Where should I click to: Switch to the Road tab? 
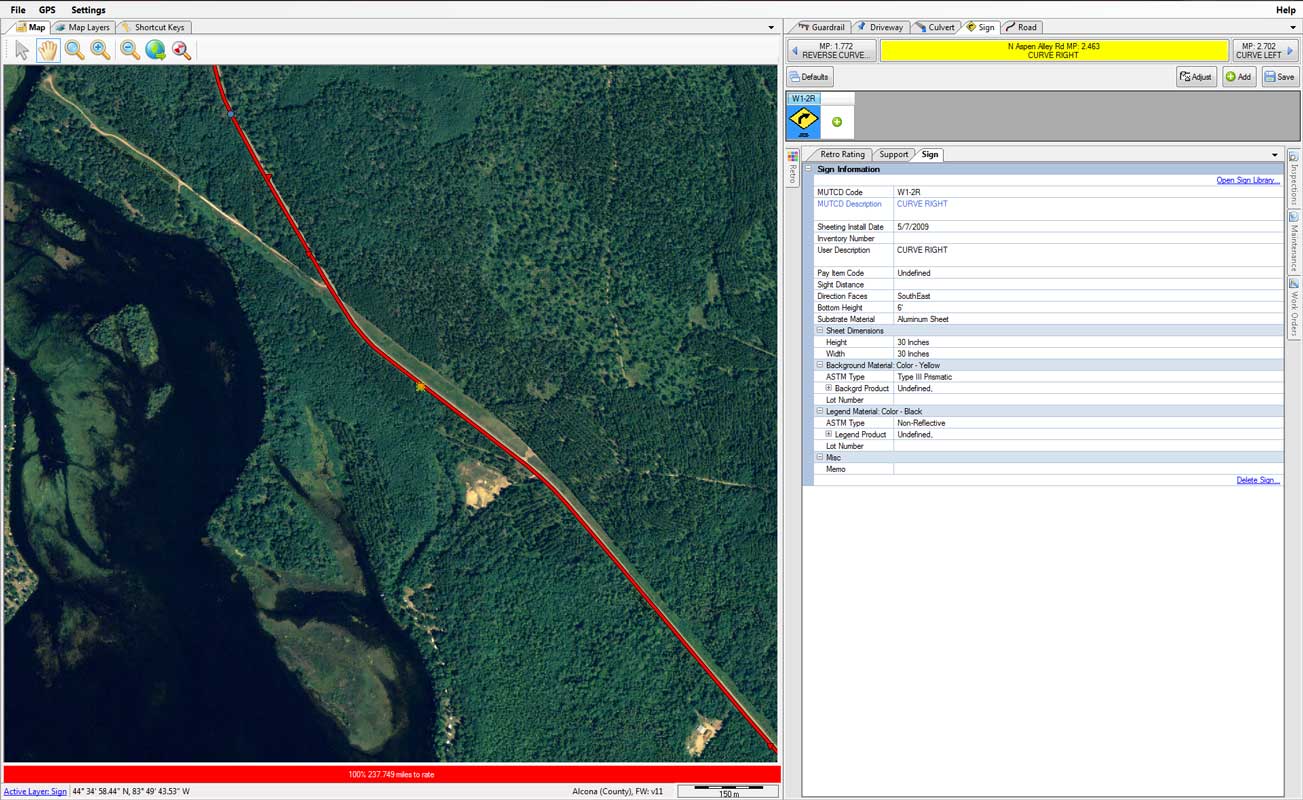click(x=1022, y=27)
